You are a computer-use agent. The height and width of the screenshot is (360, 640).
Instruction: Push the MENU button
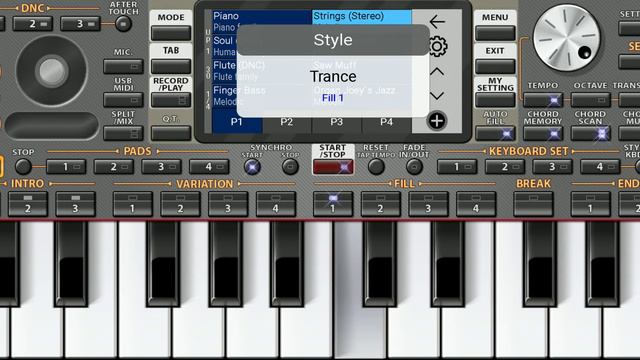tap(495, 33)
